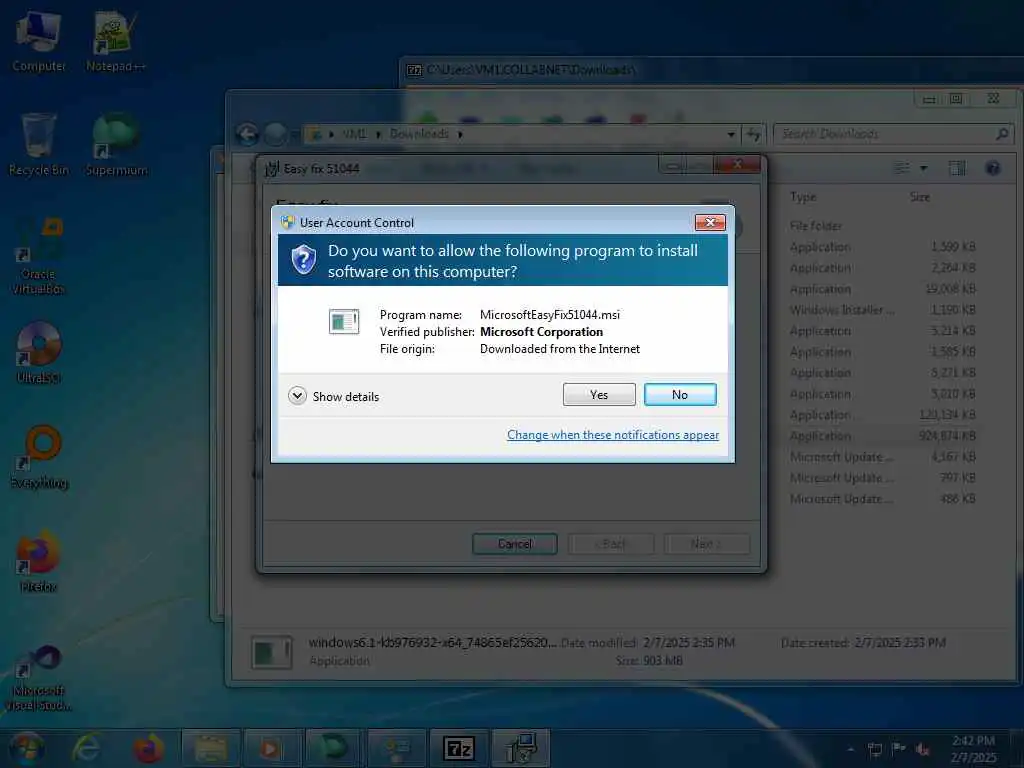This screenshot has width=1024, height=768.
Task: Click the 7-Zip window title bar icon
Action: [414, 70]
